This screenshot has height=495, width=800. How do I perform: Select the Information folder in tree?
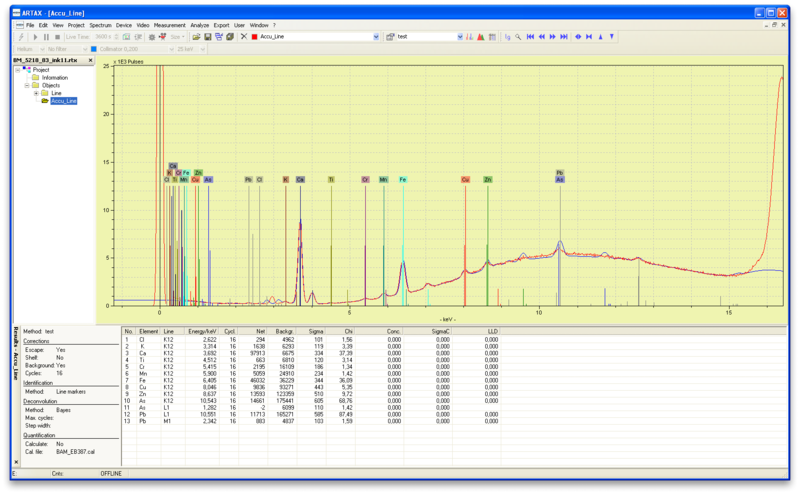55,78
